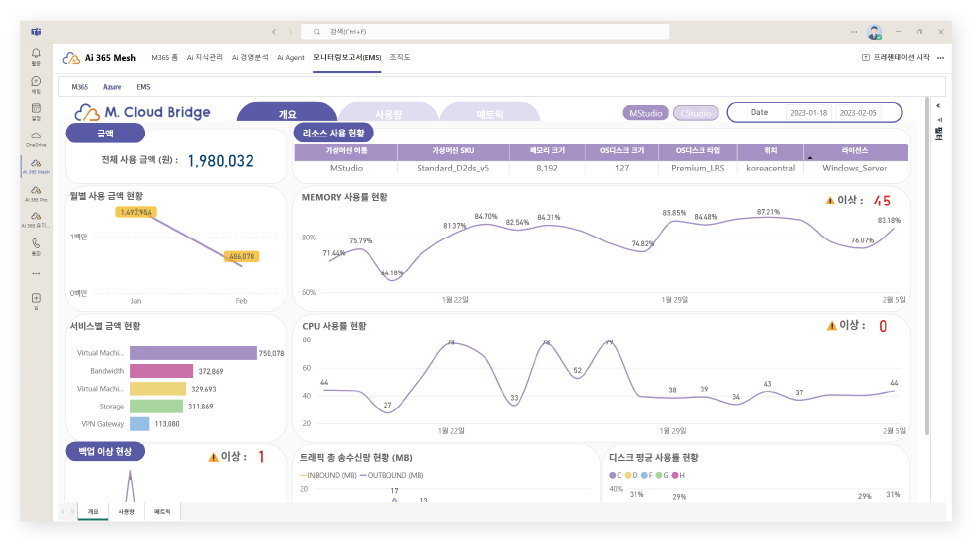980x550 pixels.
Task: Edit the end date 2023-02-05 field
Action: tap(858, 113)
